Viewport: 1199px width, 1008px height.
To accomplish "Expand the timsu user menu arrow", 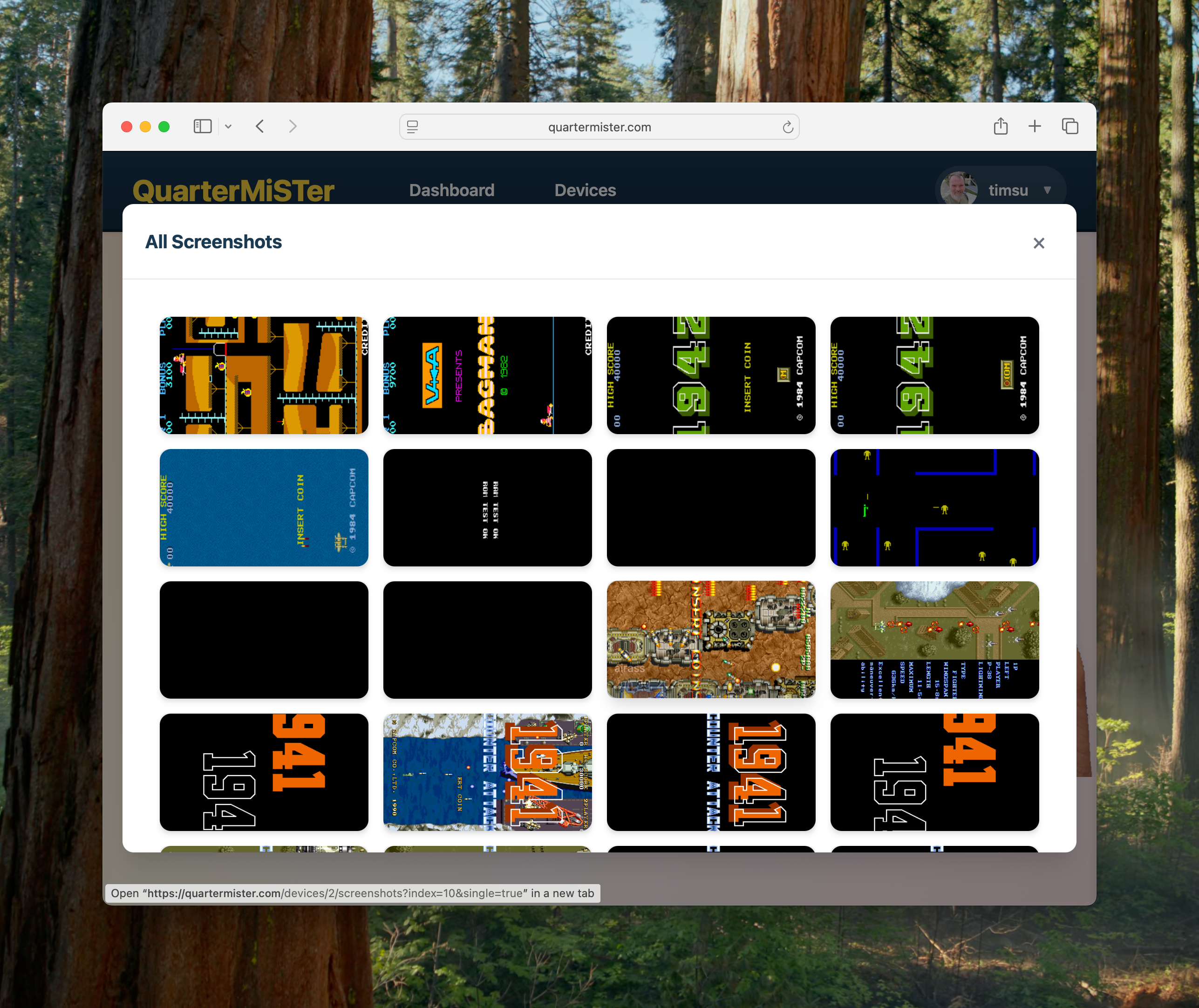I will 1047,191.
